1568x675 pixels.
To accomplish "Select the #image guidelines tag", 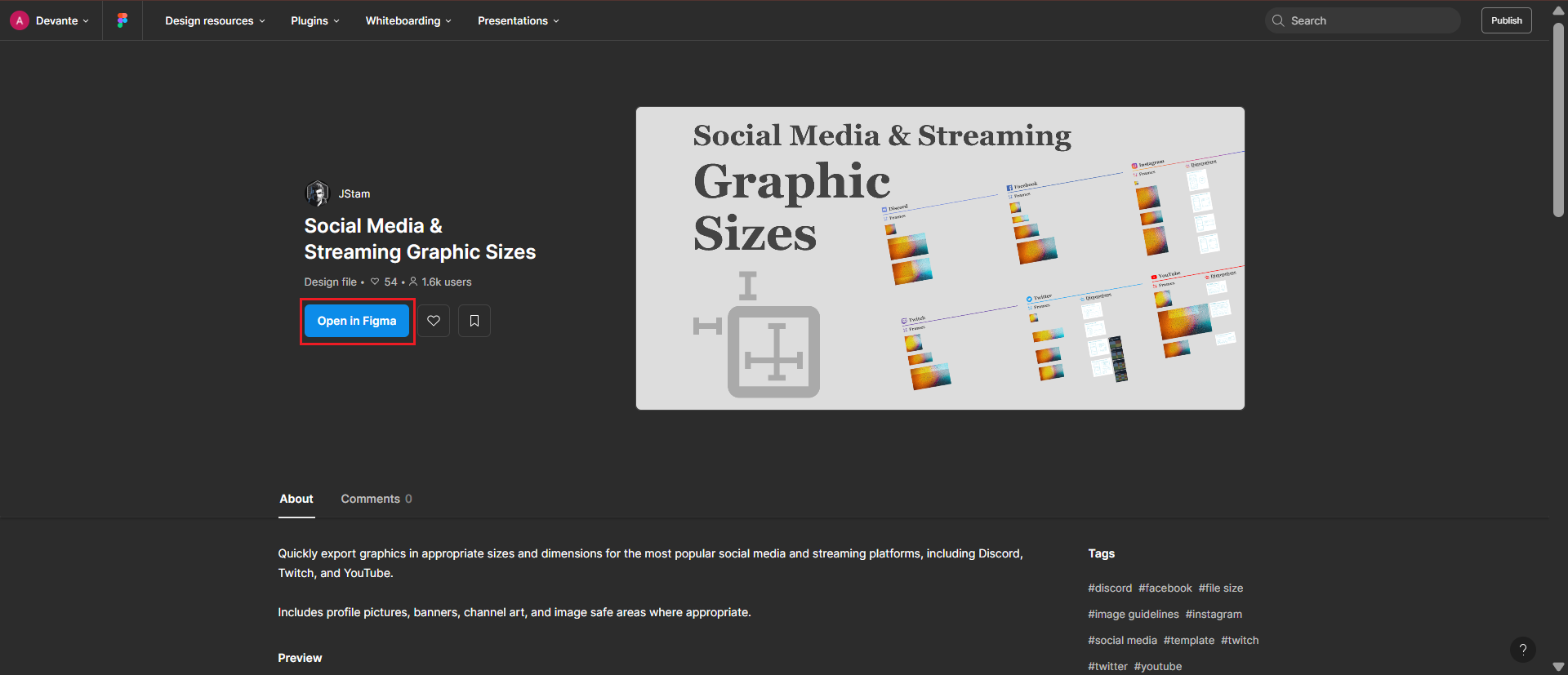I will pyautogui.click(x=1134, y=614).
